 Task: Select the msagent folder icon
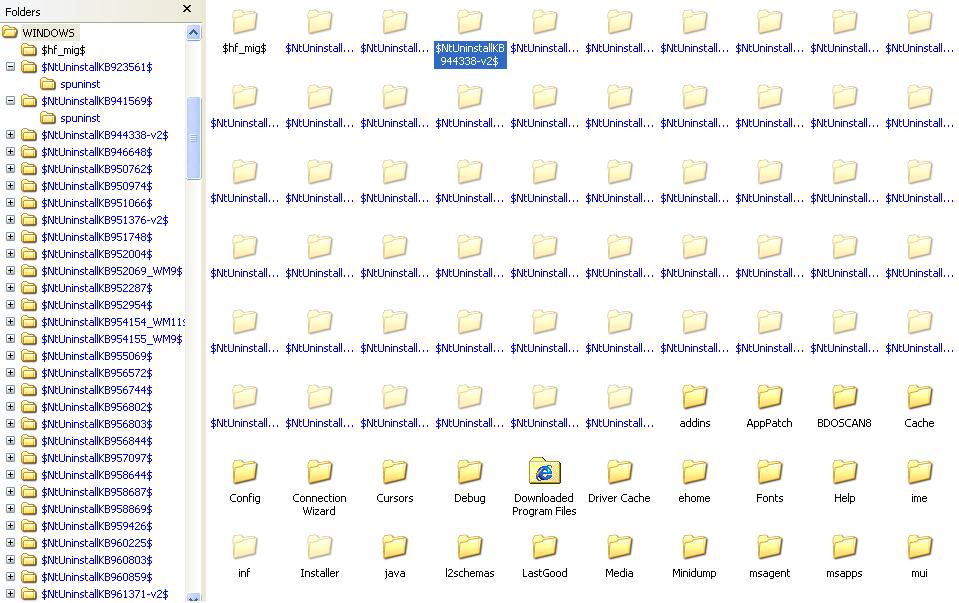769,547
